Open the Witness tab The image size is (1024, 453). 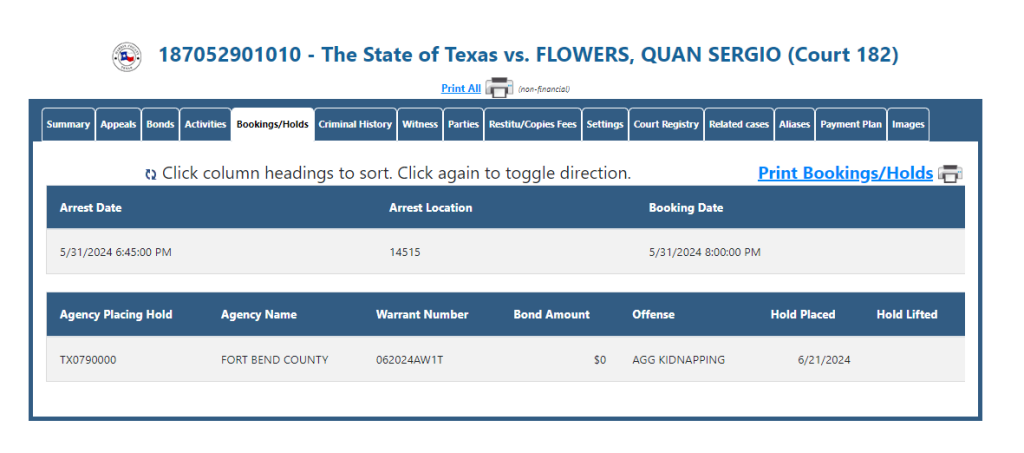[x=420, y=125]
